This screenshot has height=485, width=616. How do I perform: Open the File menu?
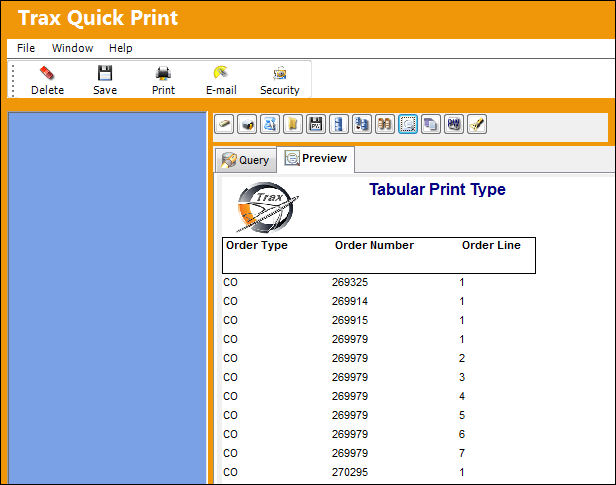pos(26,48)
